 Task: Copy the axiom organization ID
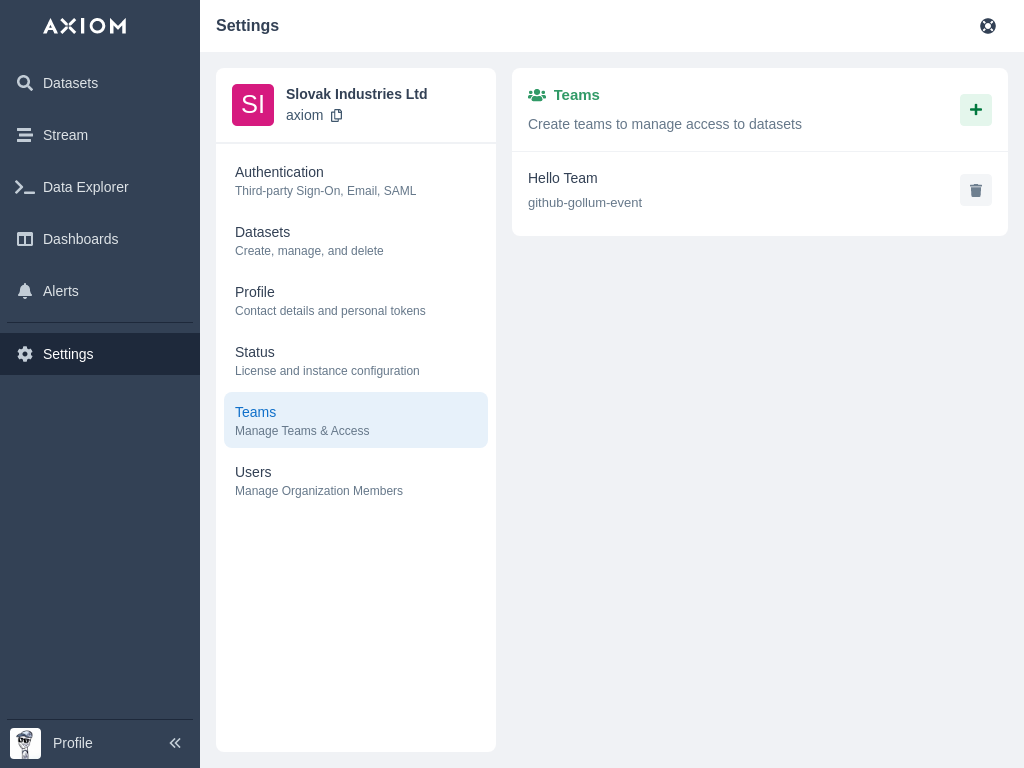(336, 115)
